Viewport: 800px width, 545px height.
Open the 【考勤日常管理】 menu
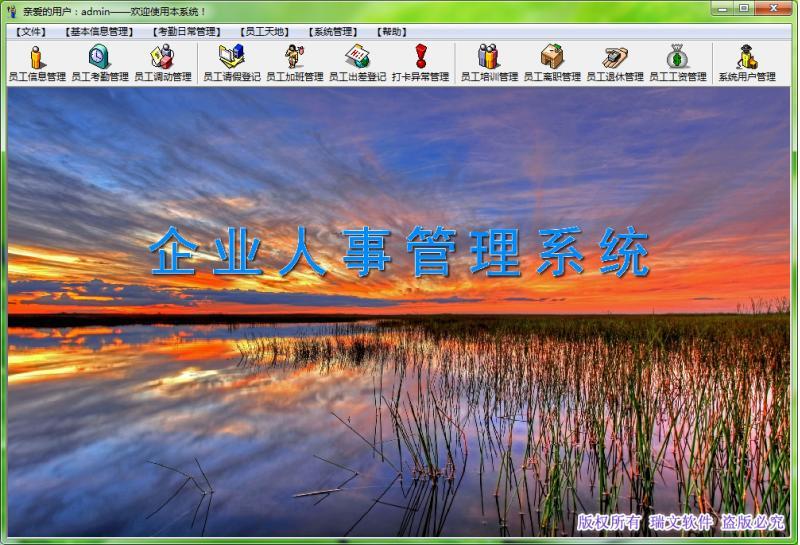tap(187, 32)
